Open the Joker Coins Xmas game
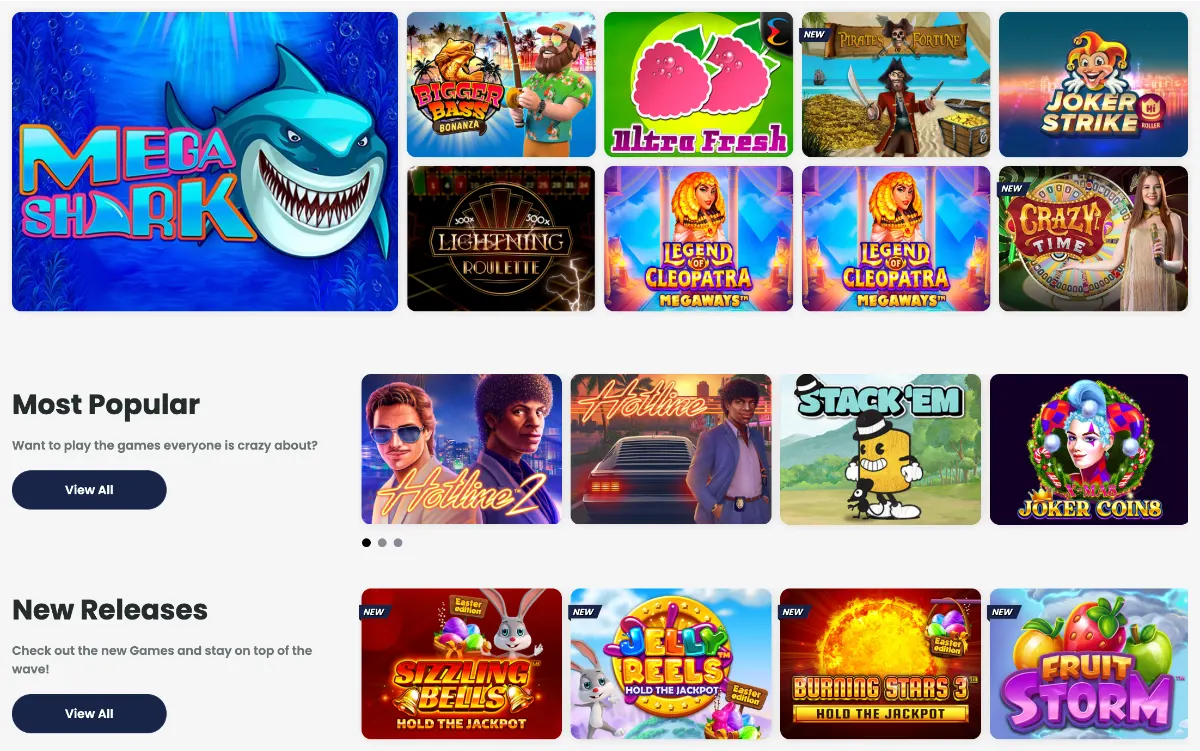The width and height of the screenshot is (1200, 751). pos(1090,449)
